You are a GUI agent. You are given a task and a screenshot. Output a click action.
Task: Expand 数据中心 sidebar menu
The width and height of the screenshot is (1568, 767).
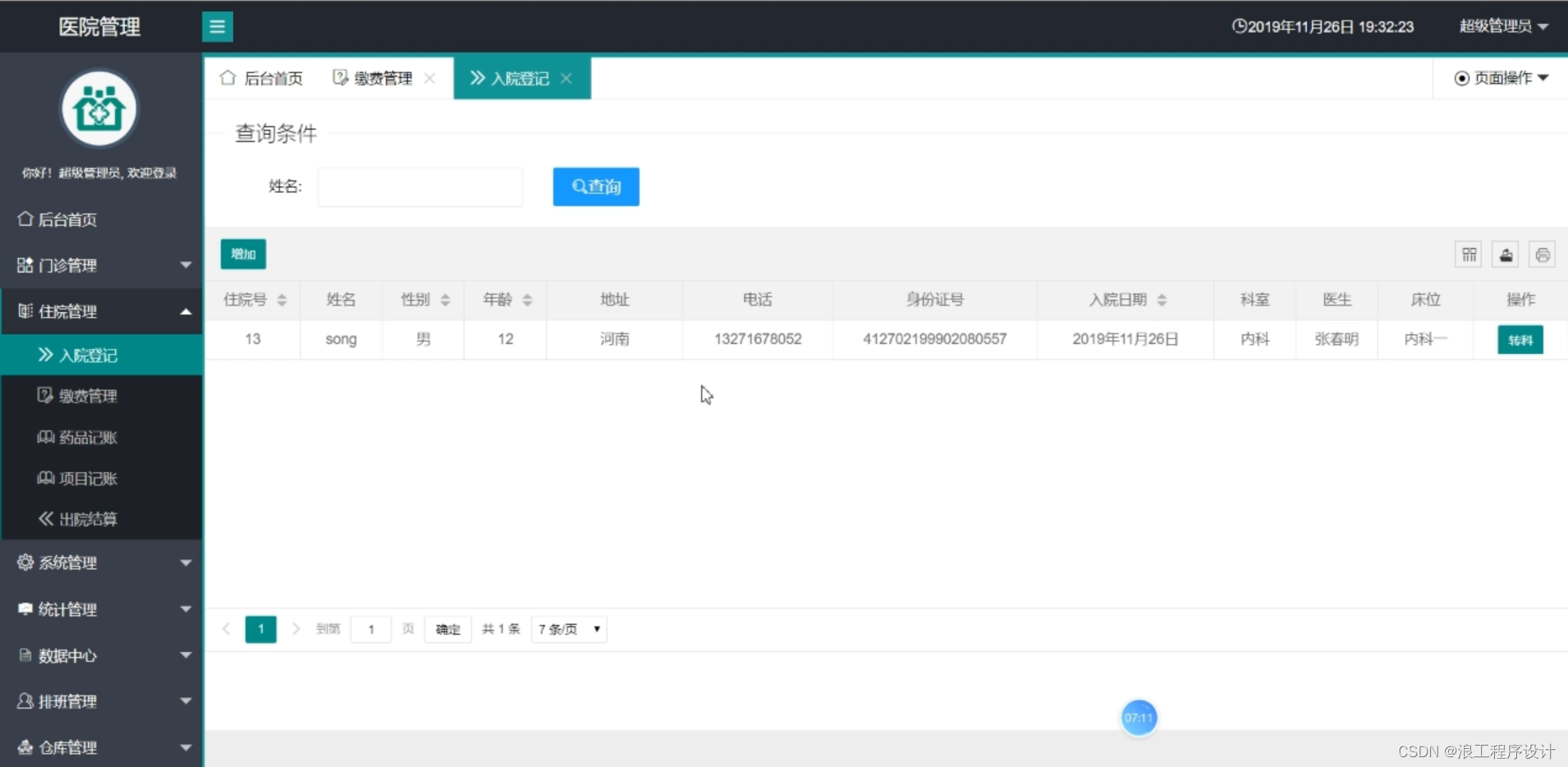tap(102, 655)
